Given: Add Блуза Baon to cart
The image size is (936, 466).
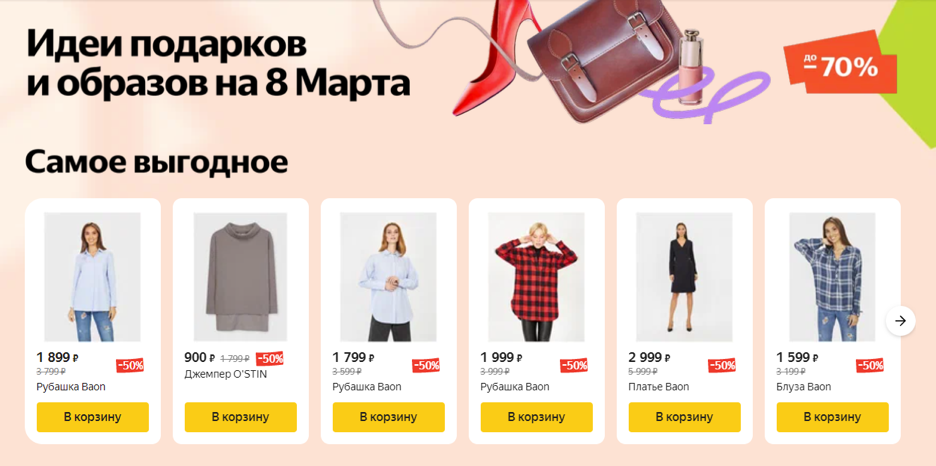Looking at the screenshot, I should pyautogui.click(x=833, y=417).
